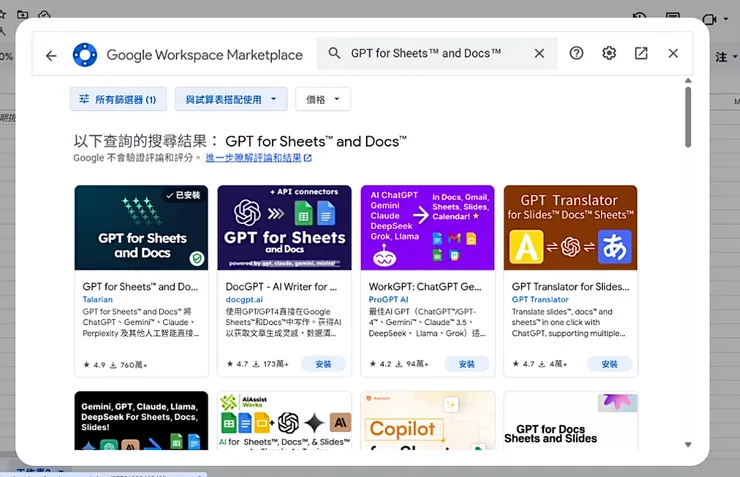
Task: Click the search results heading text
Action: click(x=240, y=141)
